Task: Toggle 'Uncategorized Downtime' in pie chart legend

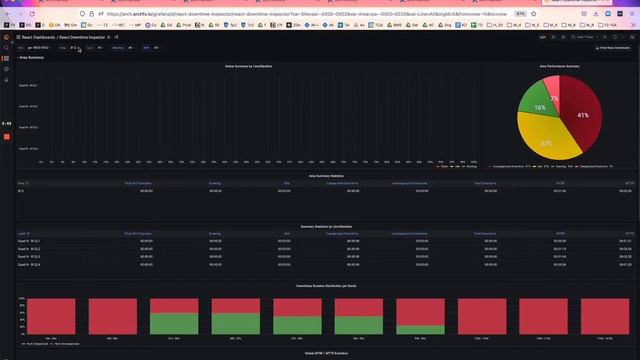Action: click(x=510, y=167)
